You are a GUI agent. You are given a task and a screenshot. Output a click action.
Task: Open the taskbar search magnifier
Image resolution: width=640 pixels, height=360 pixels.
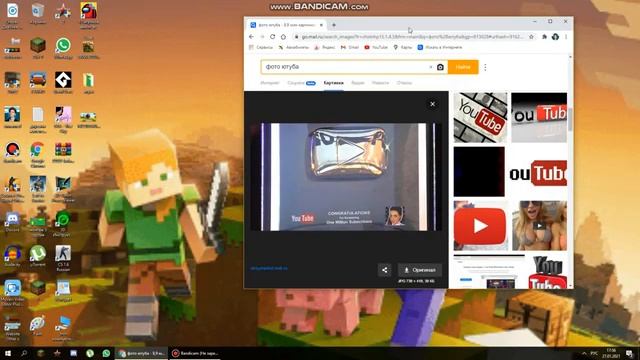[x=24, y=353]
